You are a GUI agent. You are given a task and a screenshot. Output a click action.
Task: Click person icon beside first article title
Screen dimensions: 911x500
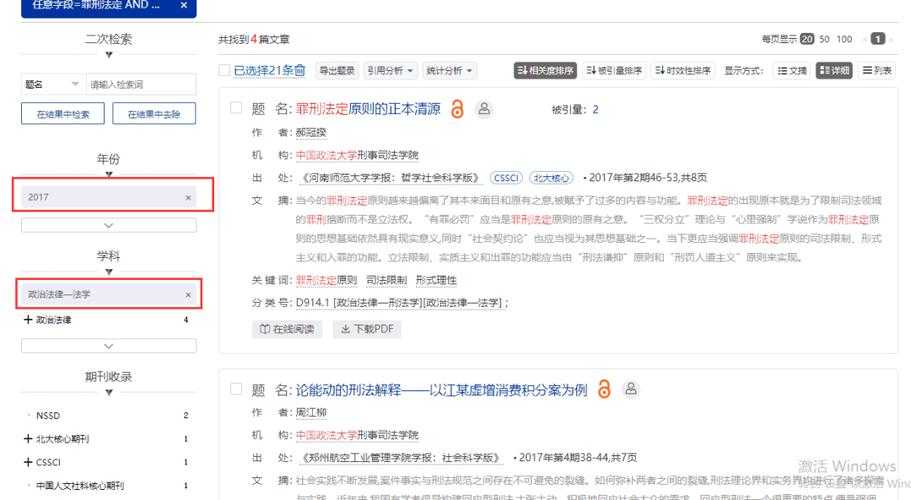coord(484,109)
